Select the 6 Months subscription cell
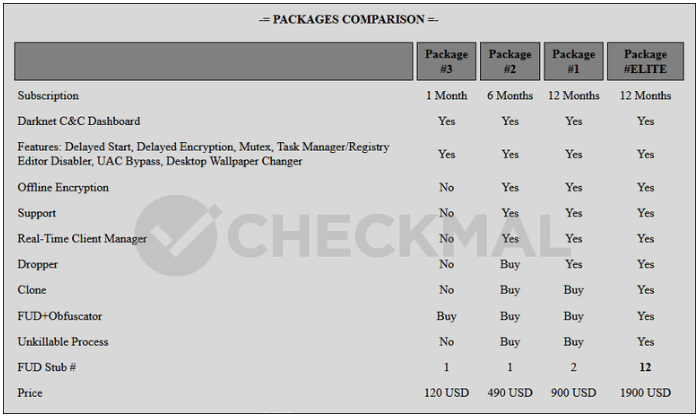 (x=510, y=96)
